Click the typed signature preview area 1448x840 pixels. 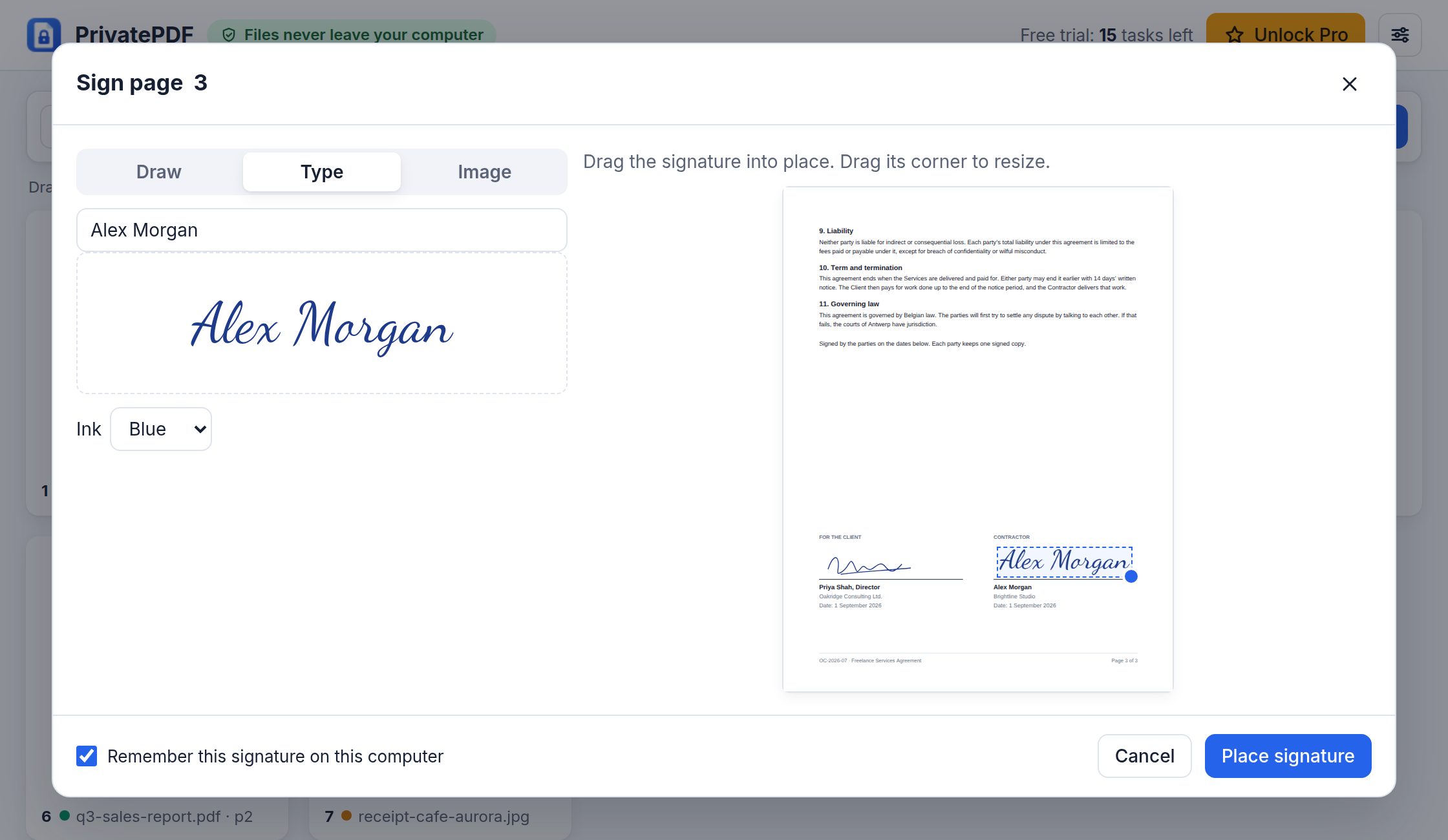(322, 323)
